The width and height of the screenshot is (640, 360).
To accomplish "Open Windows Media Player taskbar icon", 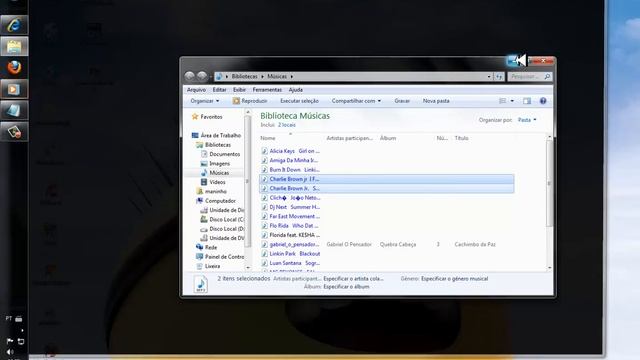I will click(x=14, y=89).
